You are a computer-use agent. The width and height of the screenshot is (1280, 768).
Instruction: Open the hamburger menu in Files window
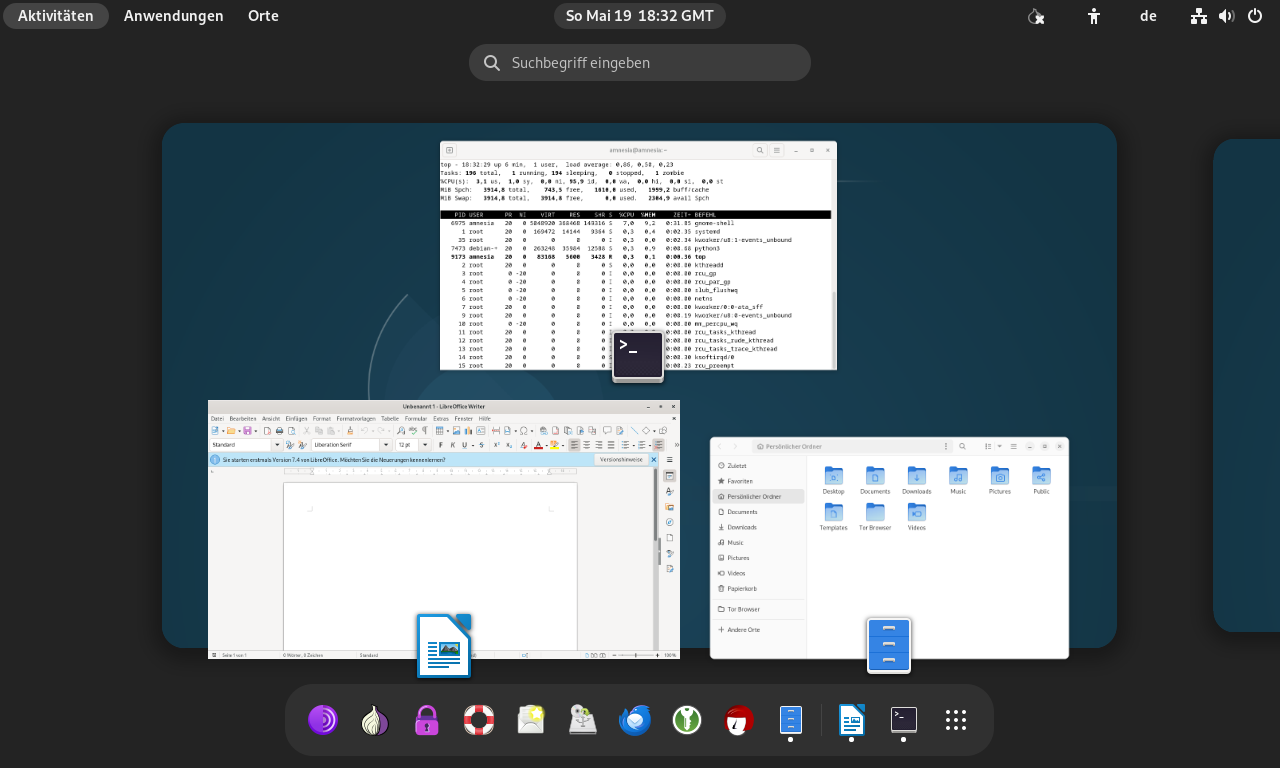click(x=1013, y=446)
